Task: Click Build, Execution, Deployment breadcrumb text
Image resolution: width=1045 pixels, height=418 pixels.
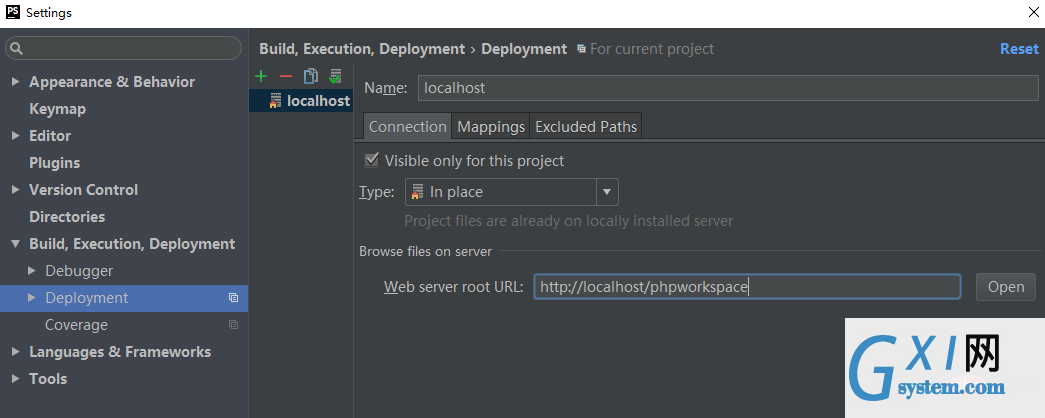Action: [x=362, y=49]
